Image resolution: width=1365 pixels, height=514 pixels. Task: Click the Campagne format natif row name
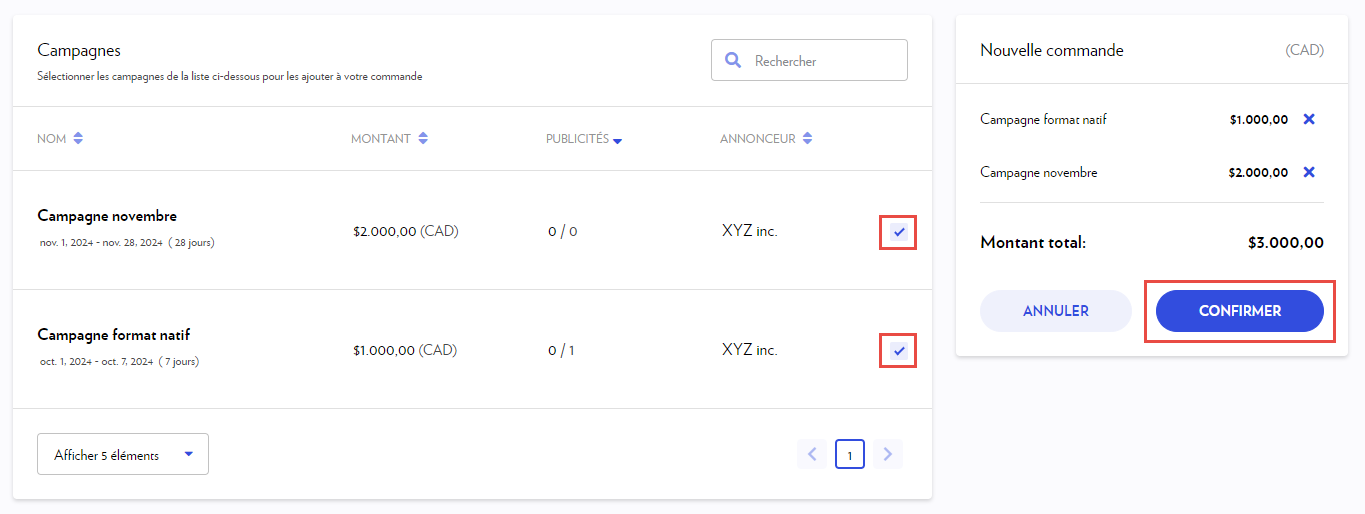[113, 335]
